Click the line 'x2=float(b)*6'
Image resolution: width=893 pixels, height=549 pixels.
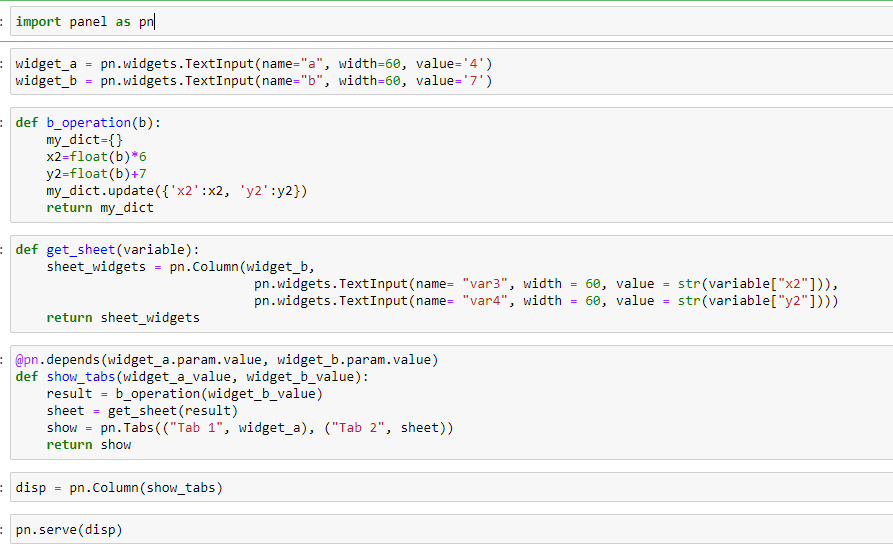point(96,157)
